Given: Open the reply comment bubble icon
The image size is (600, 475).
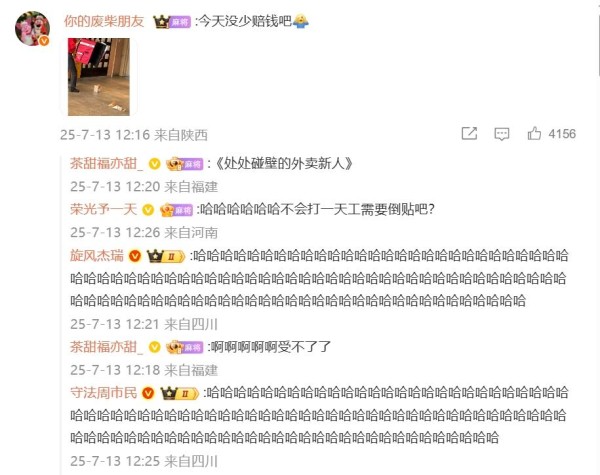Looking at the screenshot, I should pos(501,134).
